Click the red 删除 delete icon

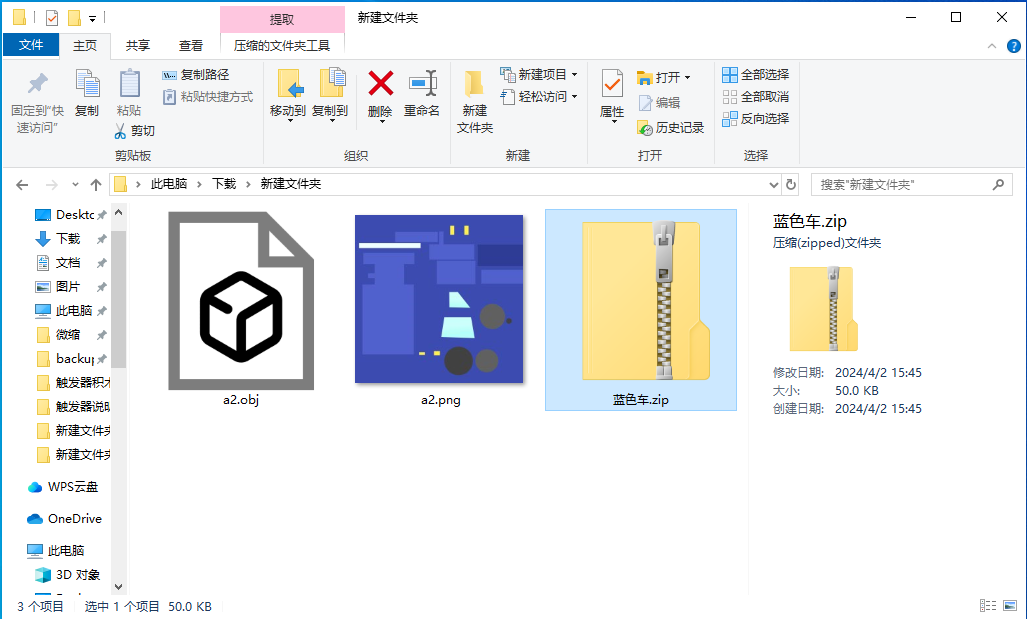coord(381,84)
